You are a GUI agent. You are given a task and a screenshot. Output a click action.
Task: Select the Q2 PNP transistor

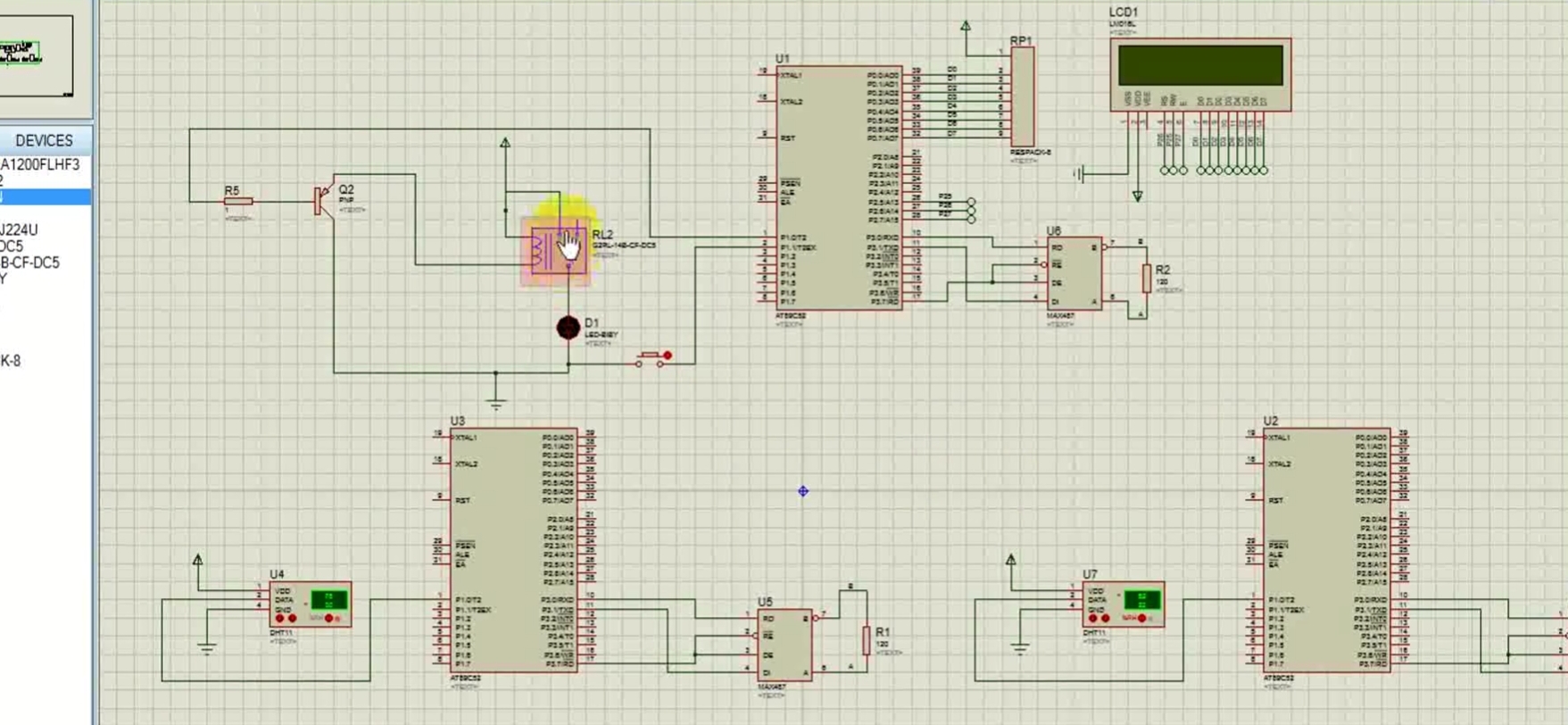pyautogui.click(x=323, y=201)
